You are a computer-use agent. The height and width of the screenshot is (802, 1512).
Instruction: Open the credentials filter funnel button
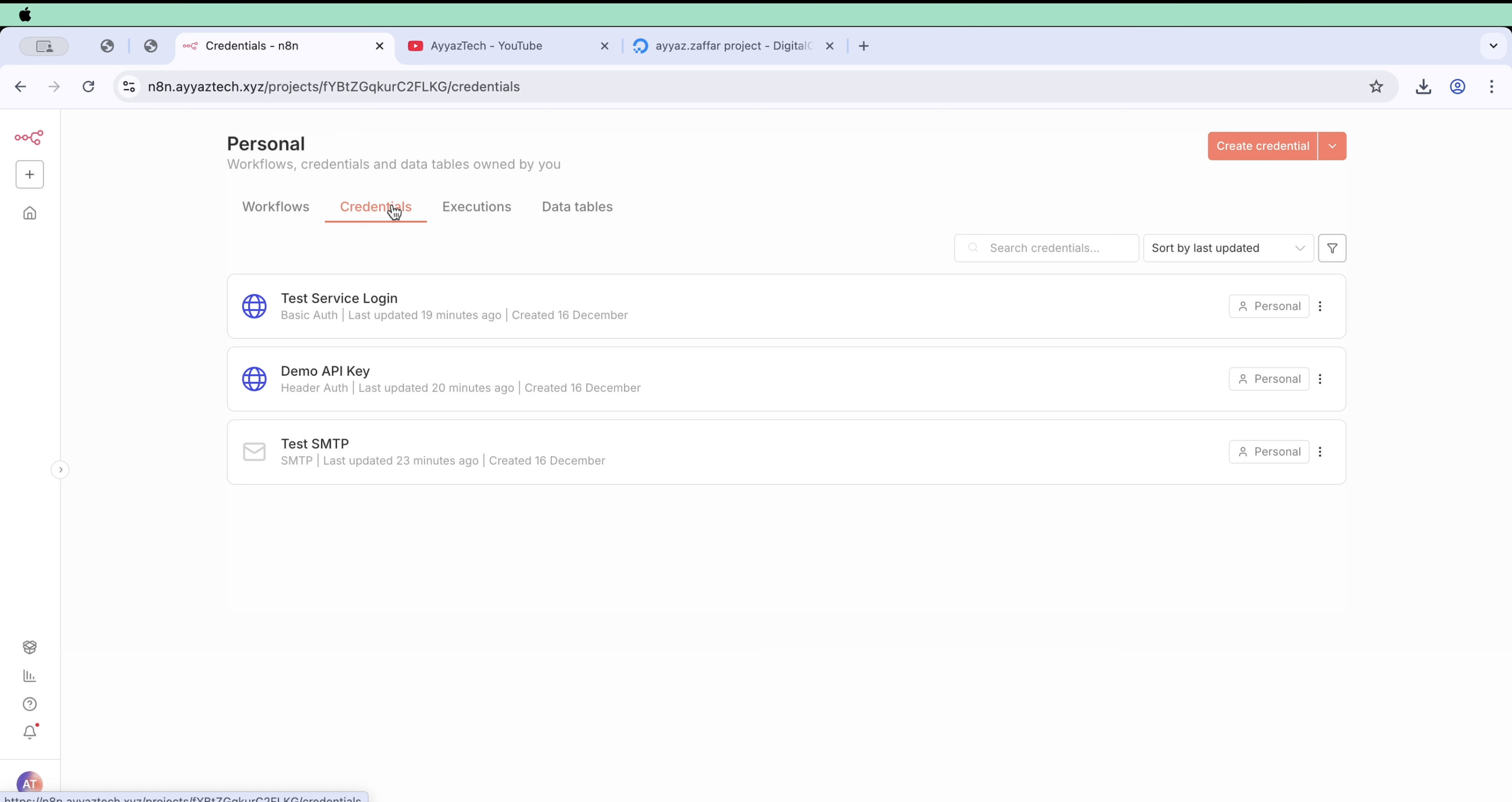[x=1332, y=248]
